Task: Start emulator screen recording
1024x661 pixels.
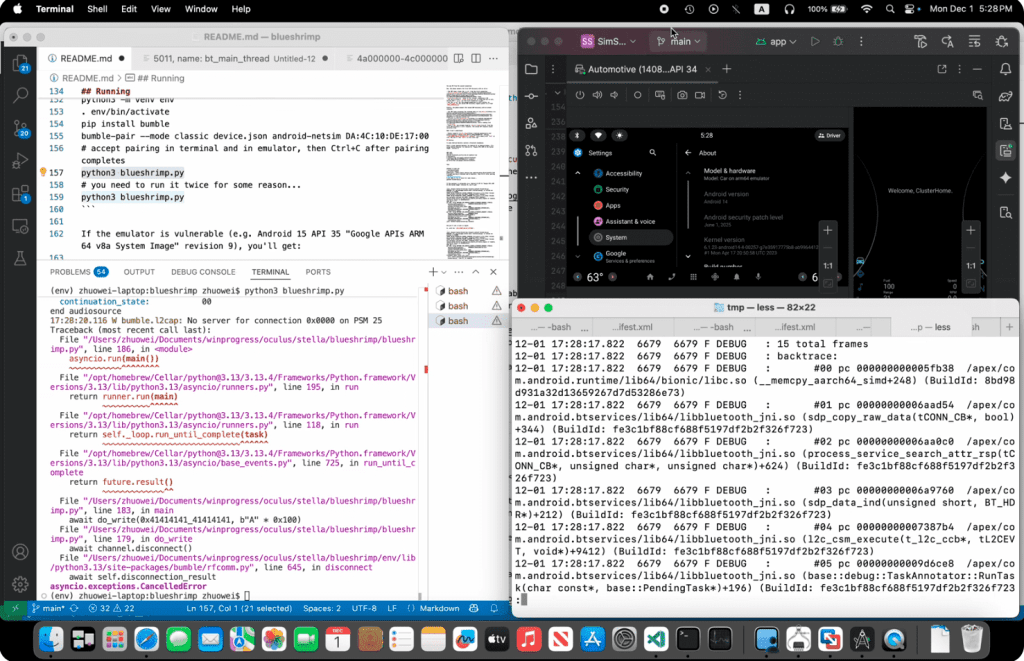Action: 700,95
